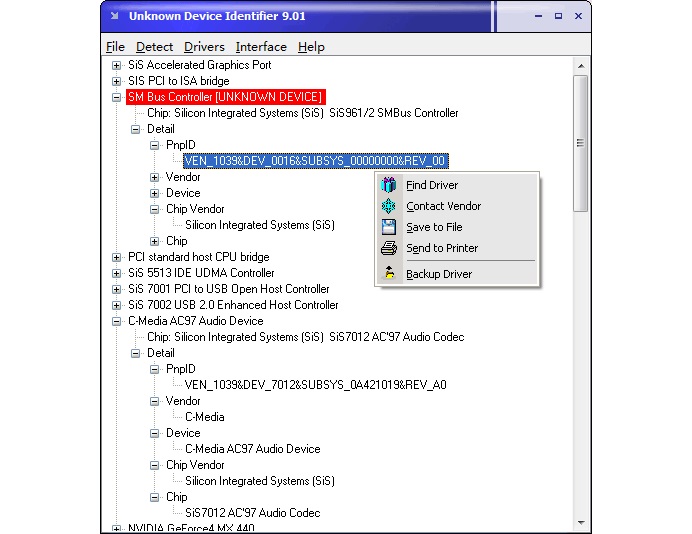Collapse C-Media AC97 Audio Device node
This screenshot has width=692, height=534.
point(116,321)
